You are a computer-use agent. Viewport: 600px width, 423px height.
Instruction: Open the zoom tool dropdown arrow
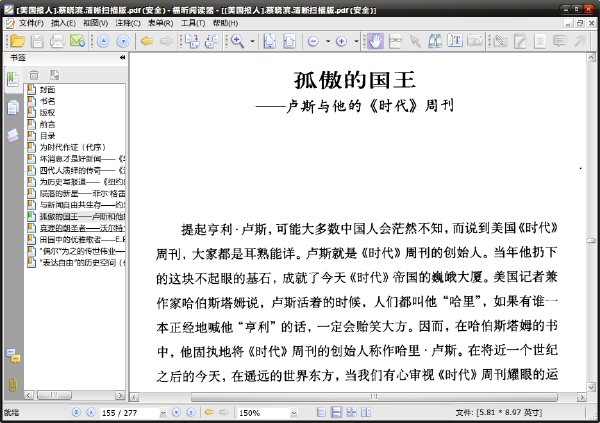pyautogui.click(x=253, y=41)
